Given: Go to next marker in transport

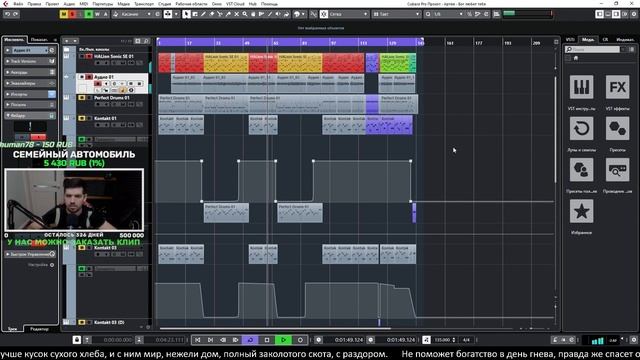Looking at the screenshot, I should pos(210,340).
